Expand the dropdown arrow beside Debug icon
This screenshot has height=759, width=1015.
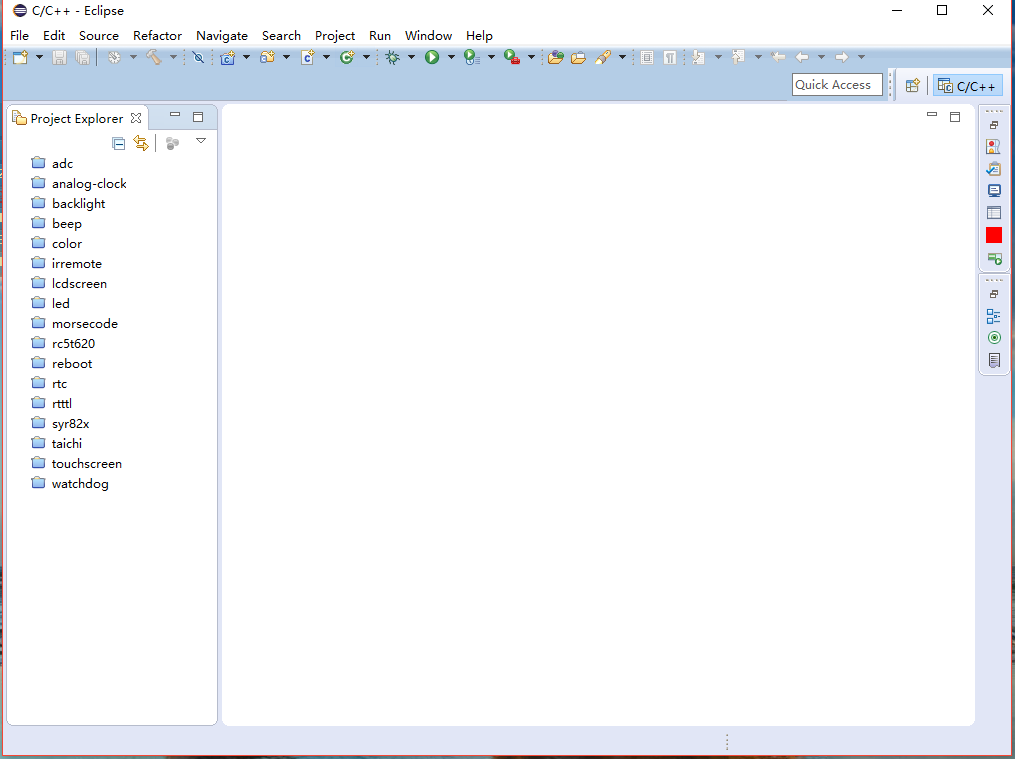(411, 58)
